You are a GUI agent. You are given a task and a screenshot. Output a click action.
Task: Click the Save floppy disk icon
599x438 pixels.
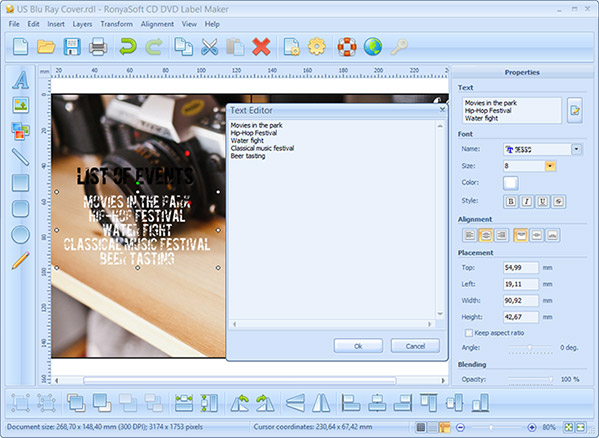coord(72,47)
